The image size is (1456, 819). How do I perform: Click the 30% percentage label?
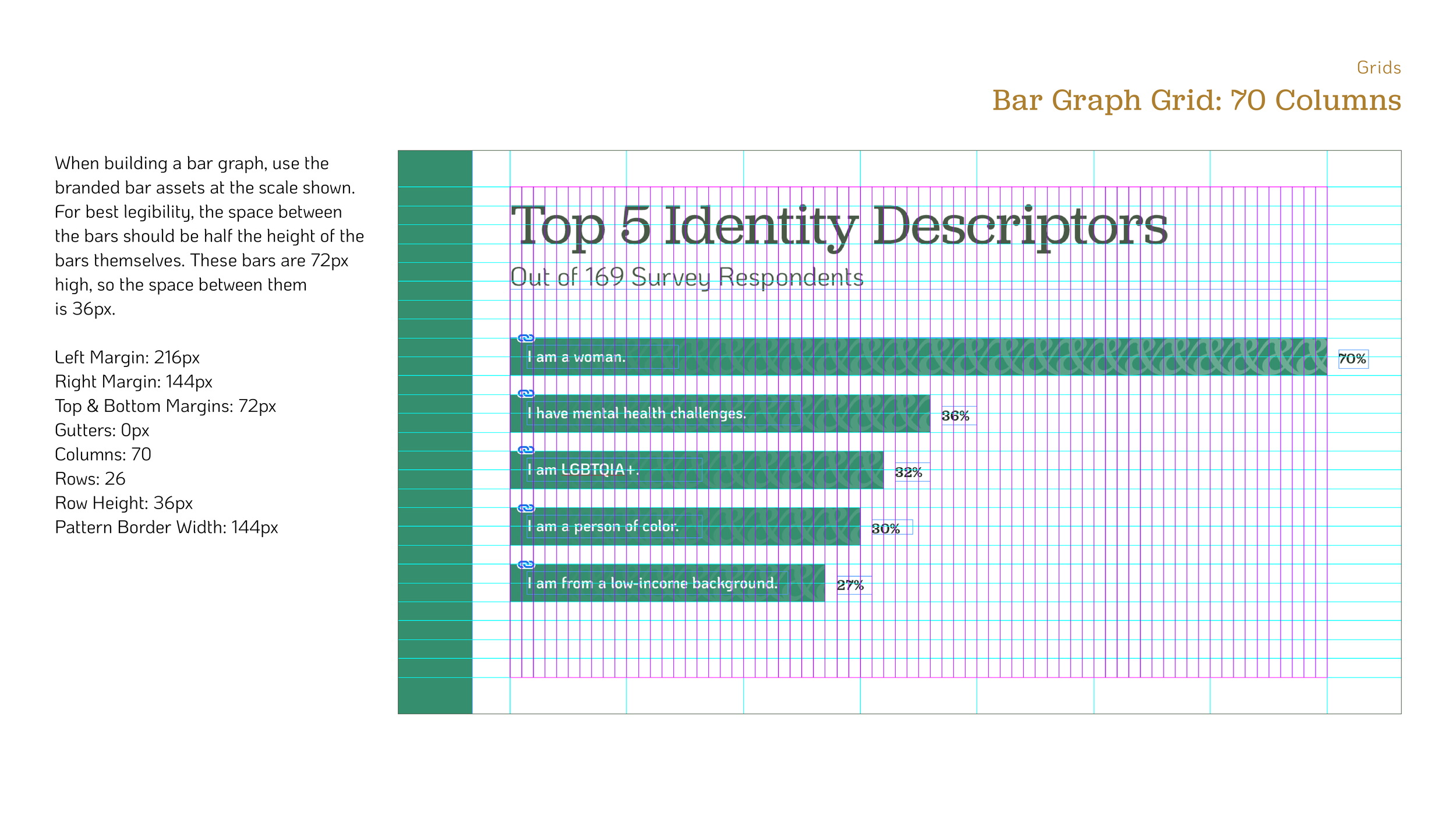886,528
